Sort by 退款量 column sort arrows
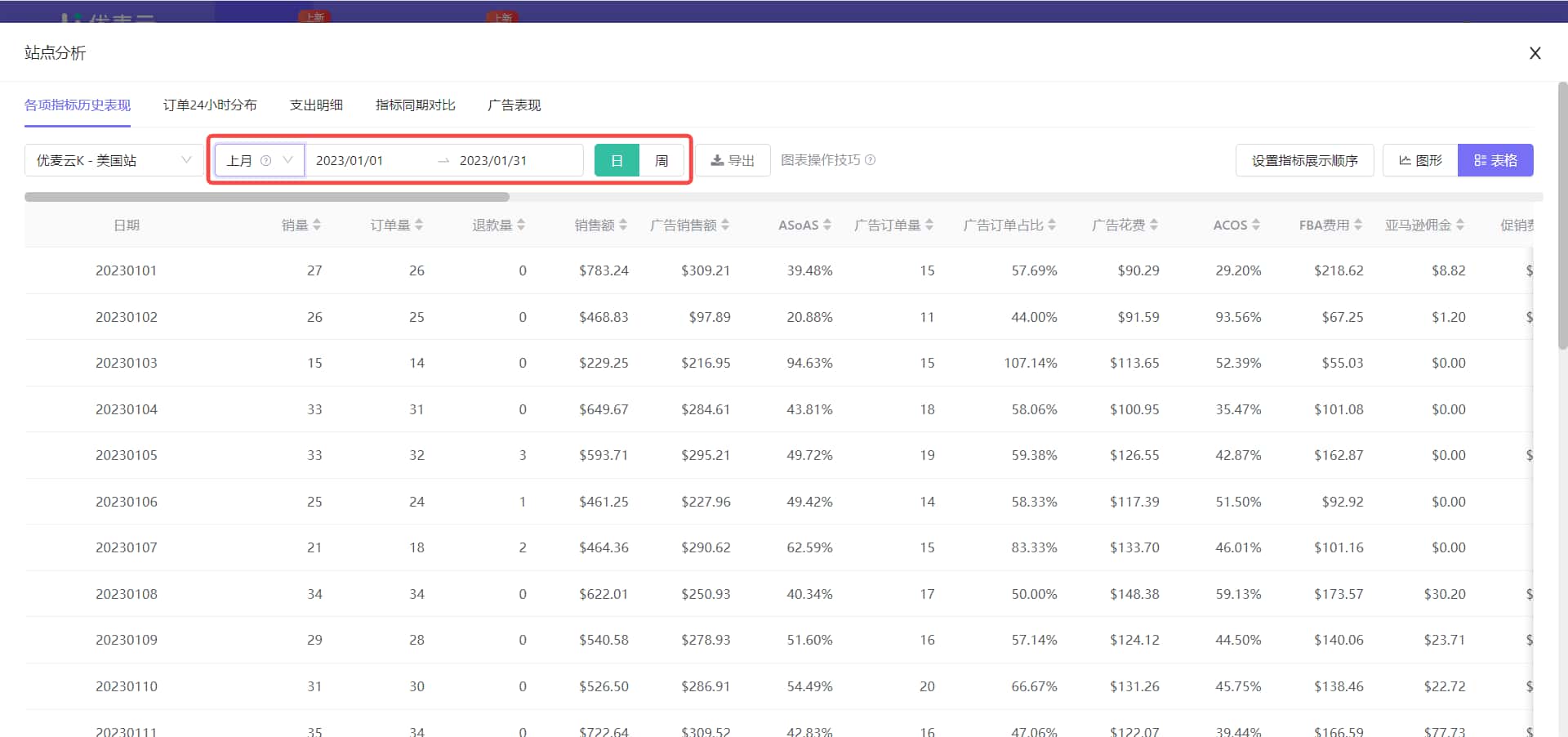 (x=521, y=225)
